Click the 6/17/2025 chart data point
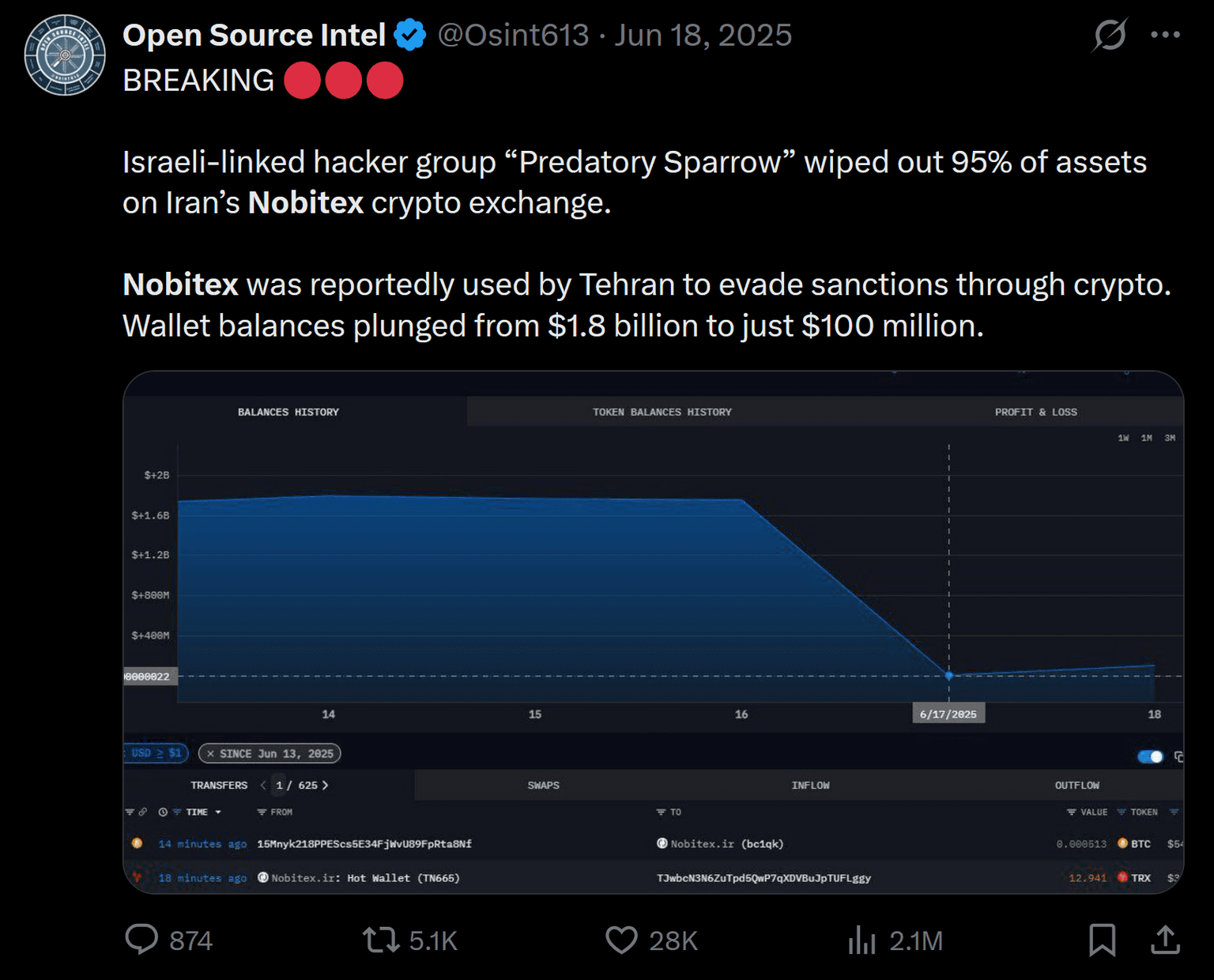This screenshot has width=1214, height=980. (x=949, y=676)
